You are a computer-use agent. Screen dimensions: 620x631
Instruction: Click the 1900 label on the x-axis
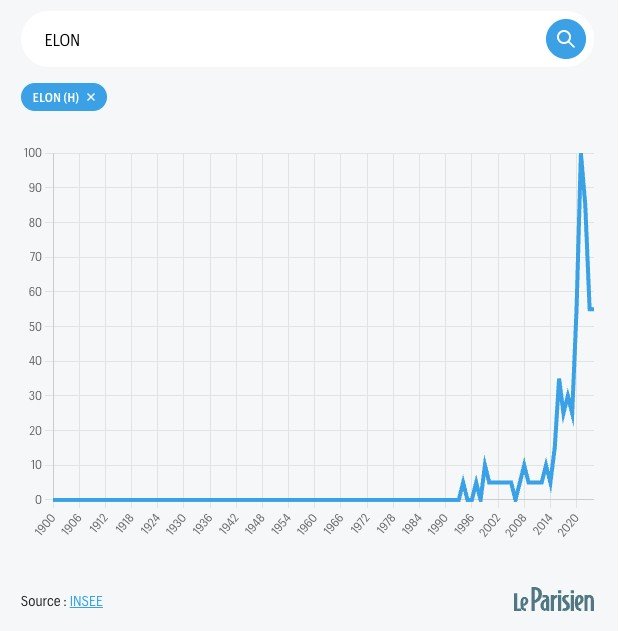click(45, 524)
